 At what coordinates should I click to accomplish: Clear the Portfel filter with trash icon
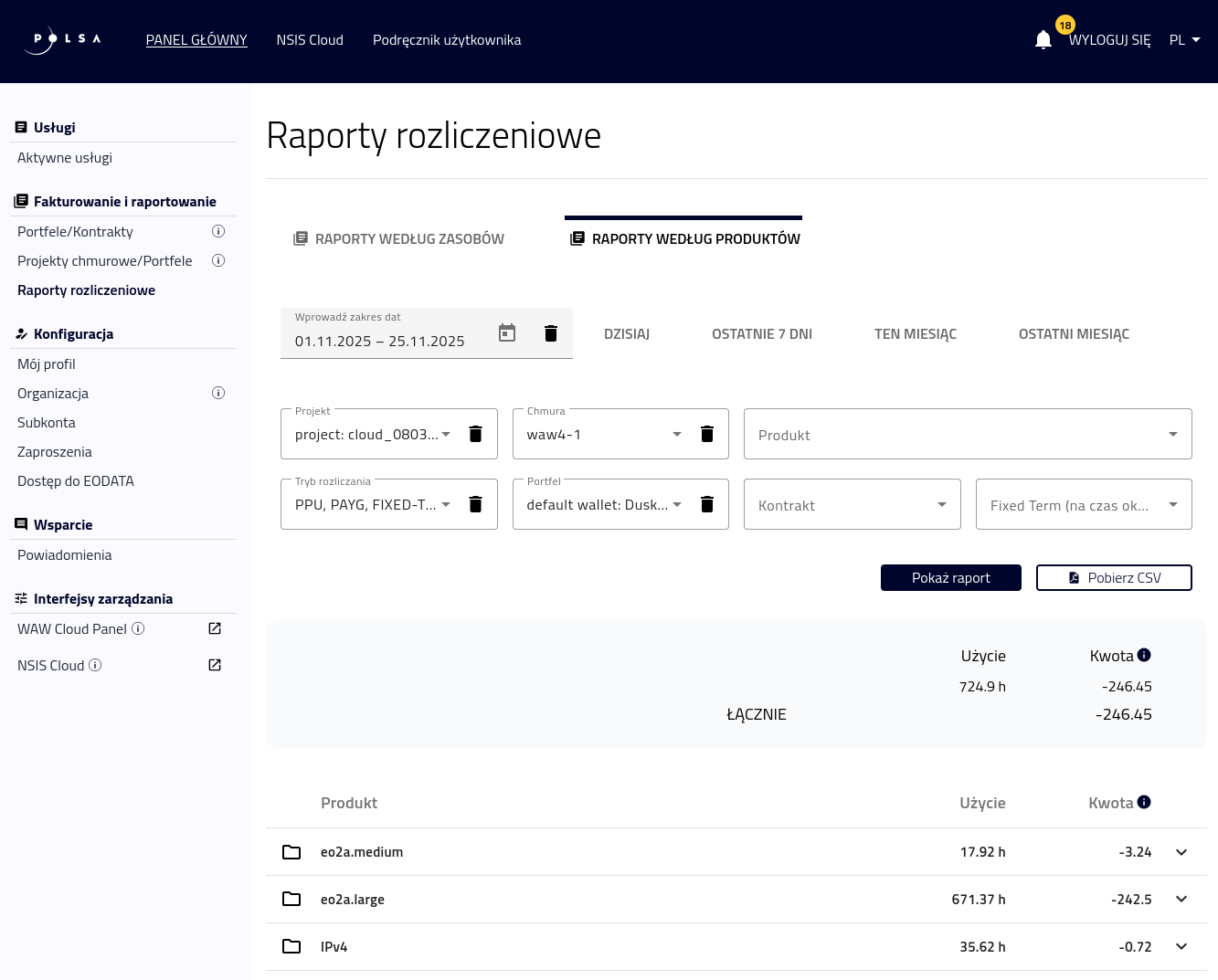point(707,504)
